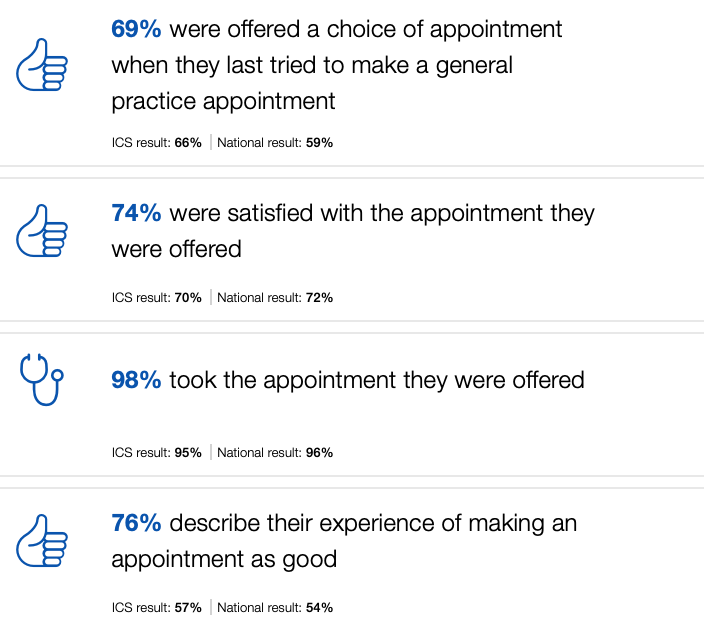Click thumbs-up icon beside experience of making appointment
The width and height of the screenshot is (704, 617).
tap(42, 543)
